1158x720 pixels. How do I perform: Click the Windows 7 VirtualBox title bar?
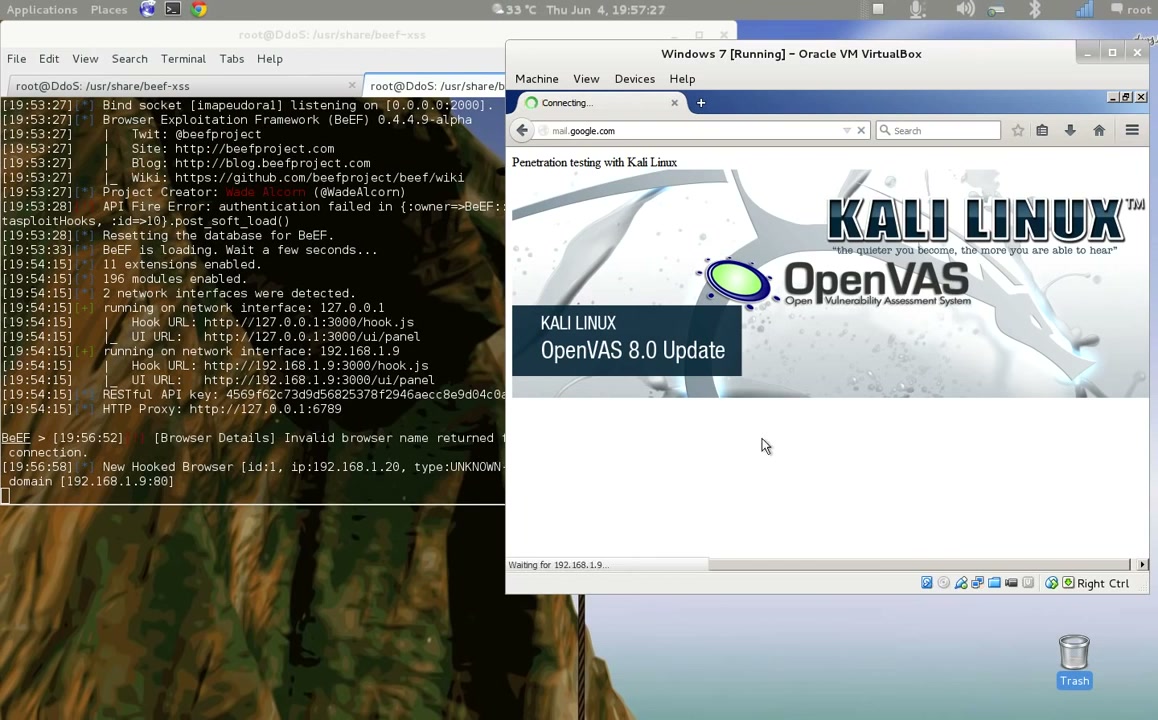[x=791, y=54]
